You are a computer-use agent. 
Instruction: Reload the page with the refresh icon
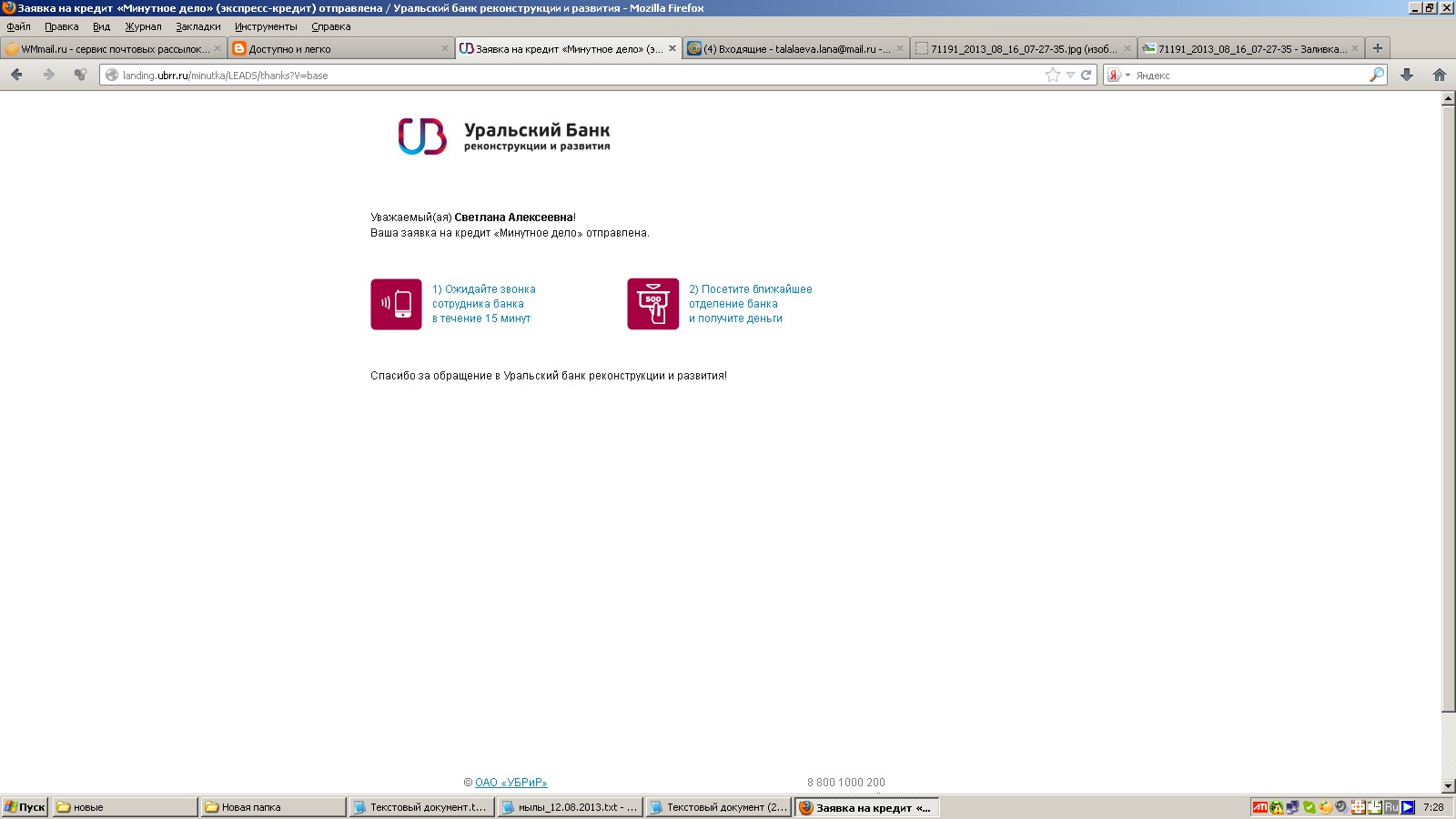tap(1086, 76)
